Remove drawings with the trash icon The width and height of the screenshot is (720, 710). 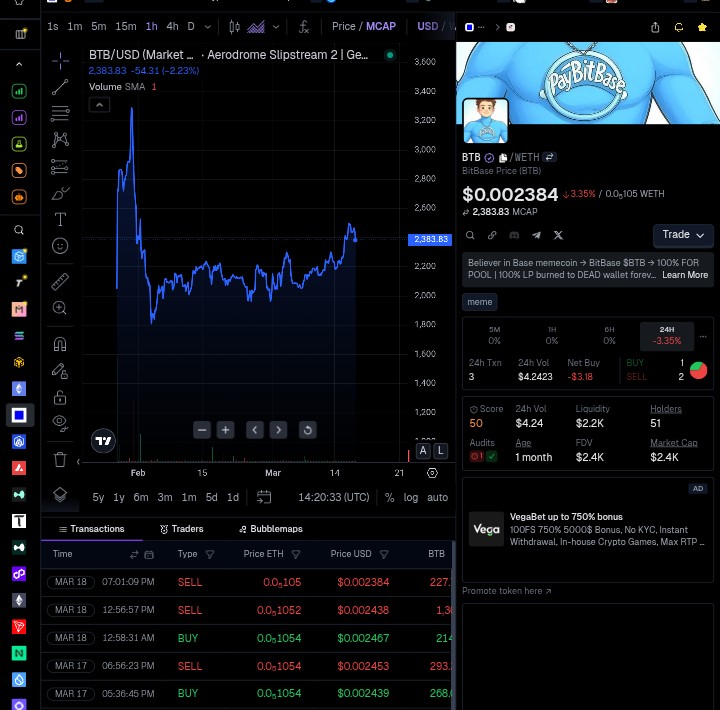[60, 459]
